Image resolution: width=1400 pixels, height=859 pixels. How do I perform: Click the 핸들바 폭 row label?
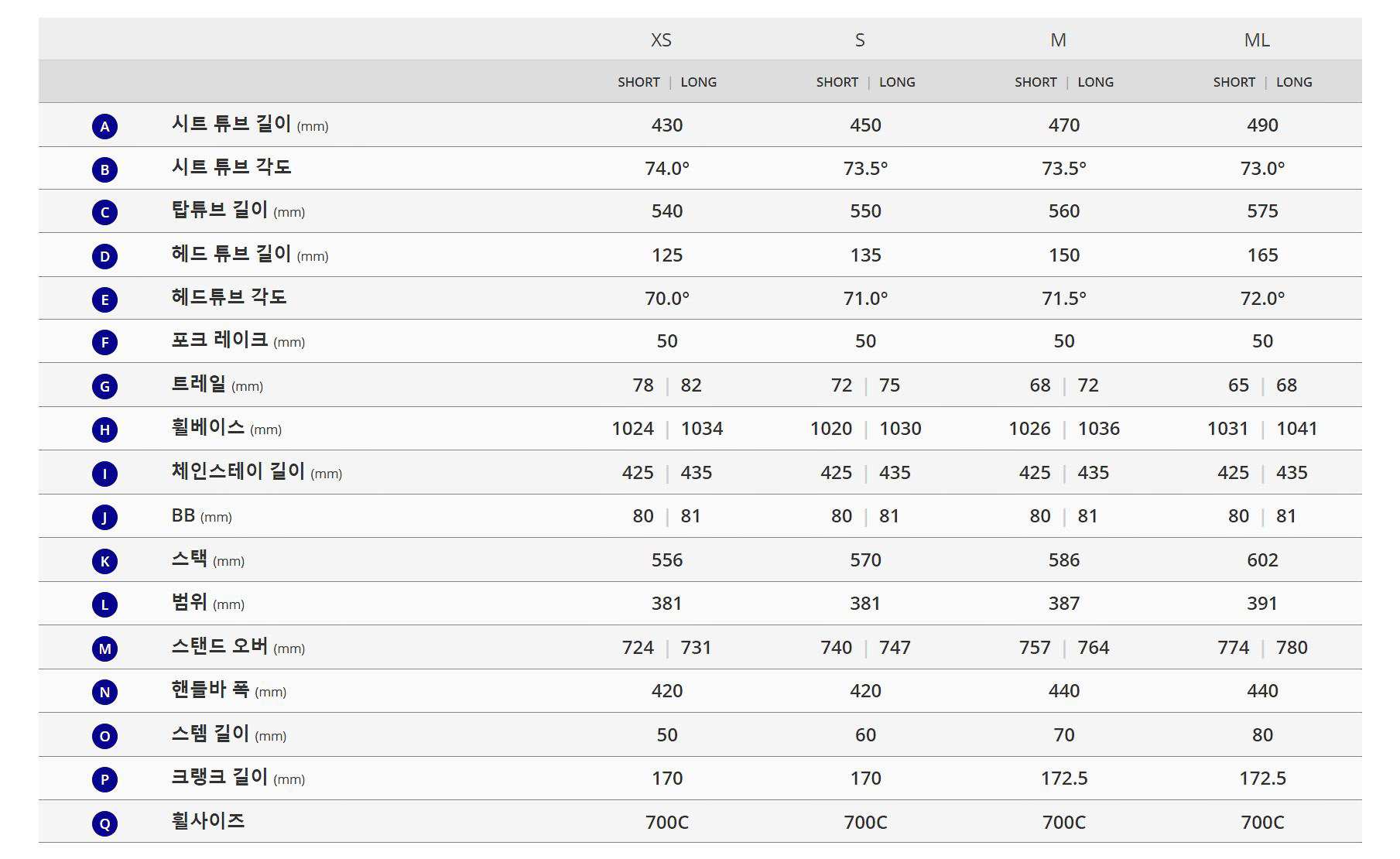(x=211, y=690)
